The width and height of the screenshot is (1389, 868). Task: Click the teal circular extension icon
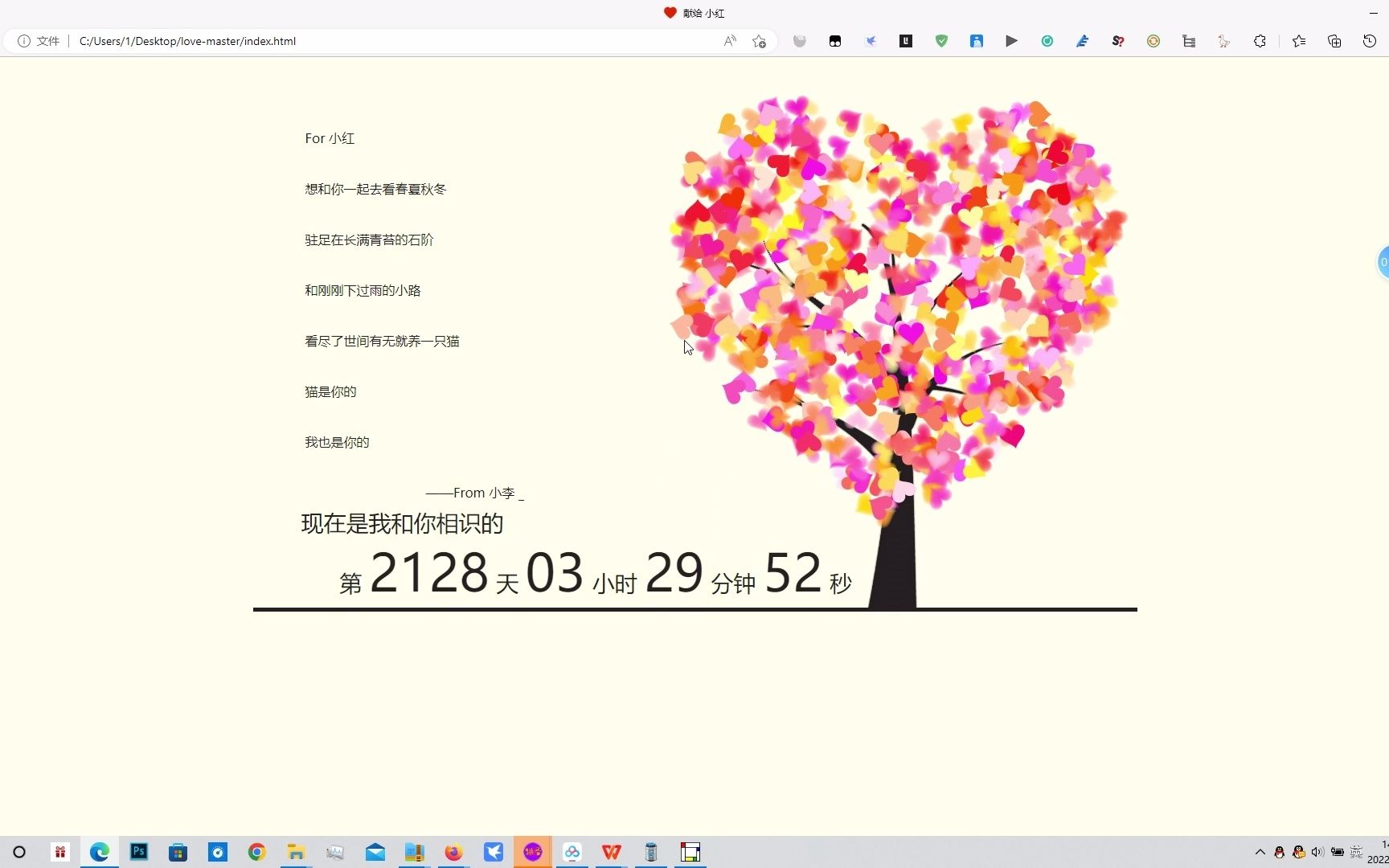coord(1047,41)
